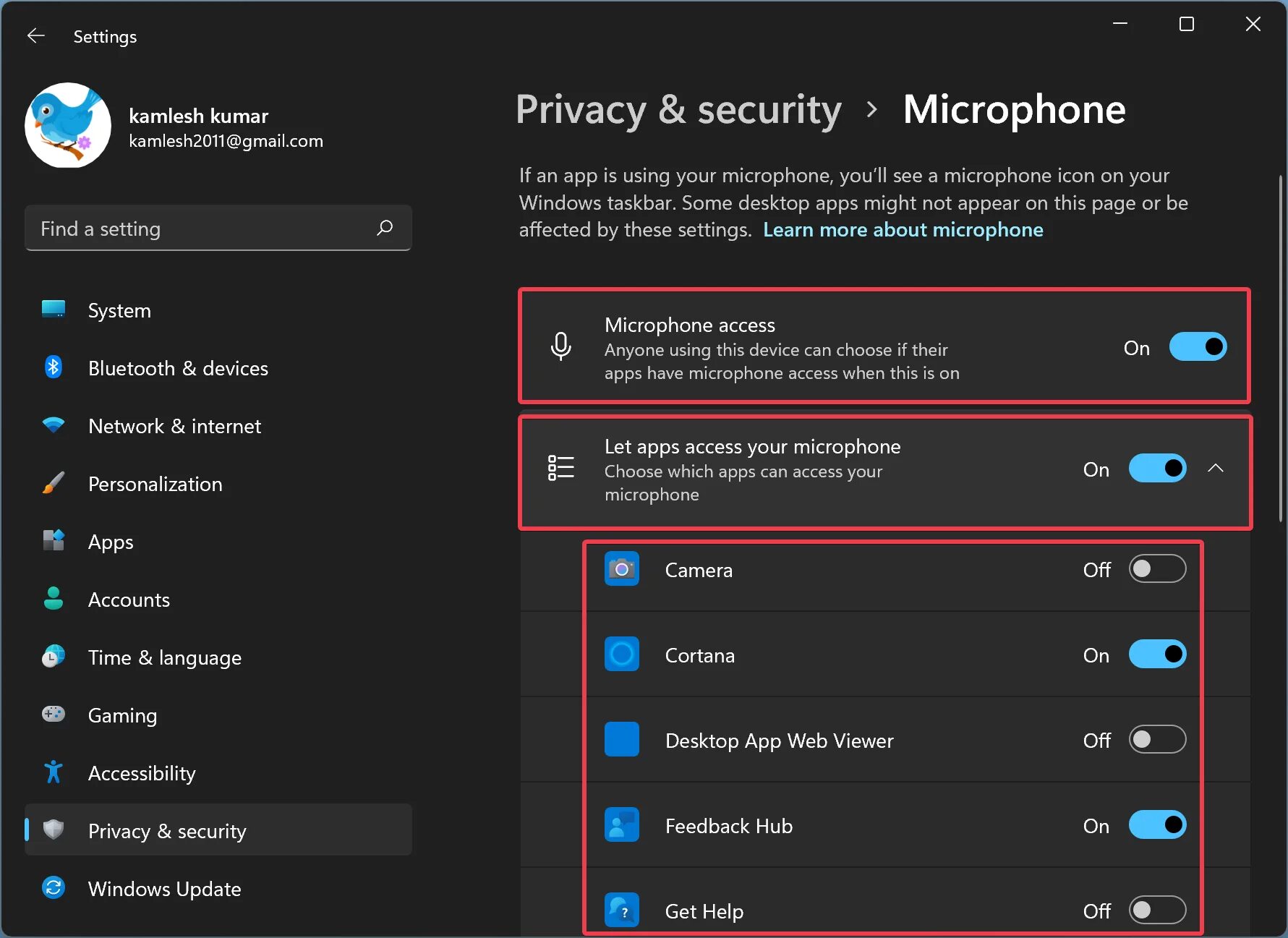The height and width of the screenshot is (938, 1288).
Task: Enable microphone access for Camera
Action: (x=1157, y=569)
